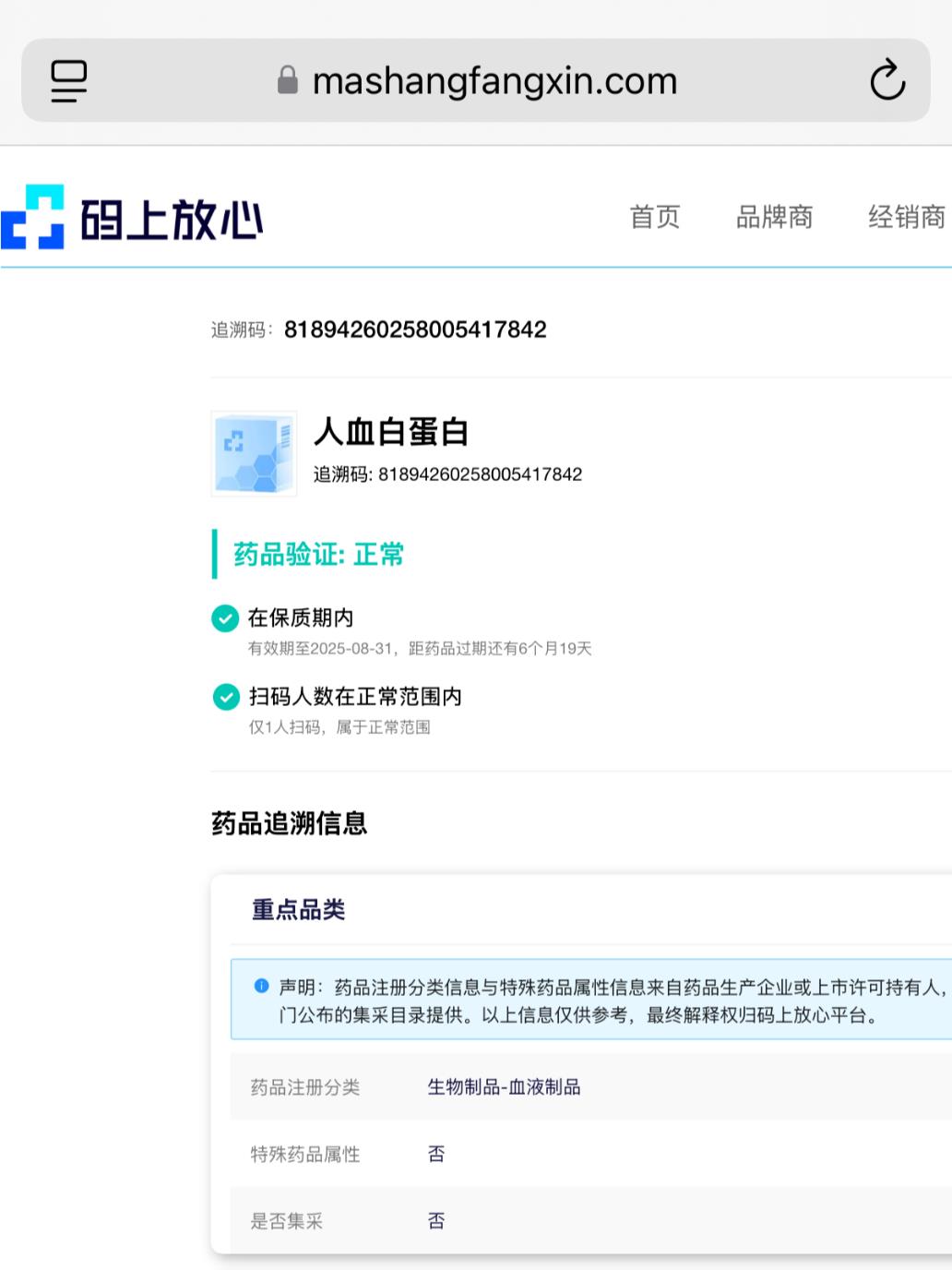Click the green check next to 在保质期内
This screenshot has height=1270, width=952.
pos(225,617)
